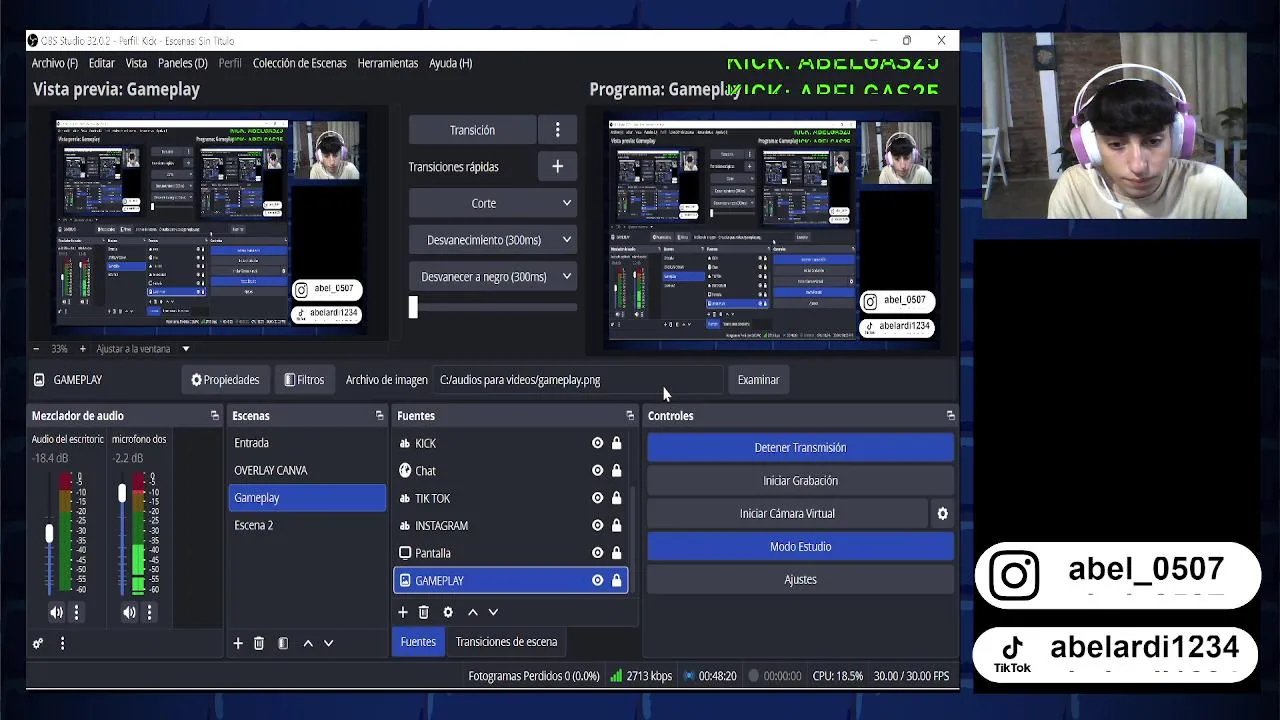Click the Archivo de imagen path field
1280x720 pixels.
click(578, 380)
